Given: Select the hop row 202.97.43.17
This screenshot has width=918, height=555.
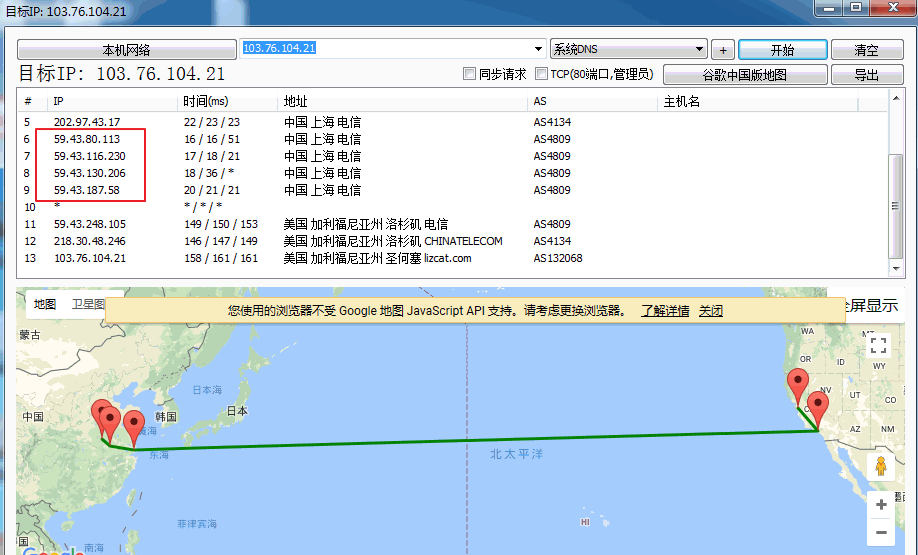Looking at the screenshot, I should click(x=453, y=122).
